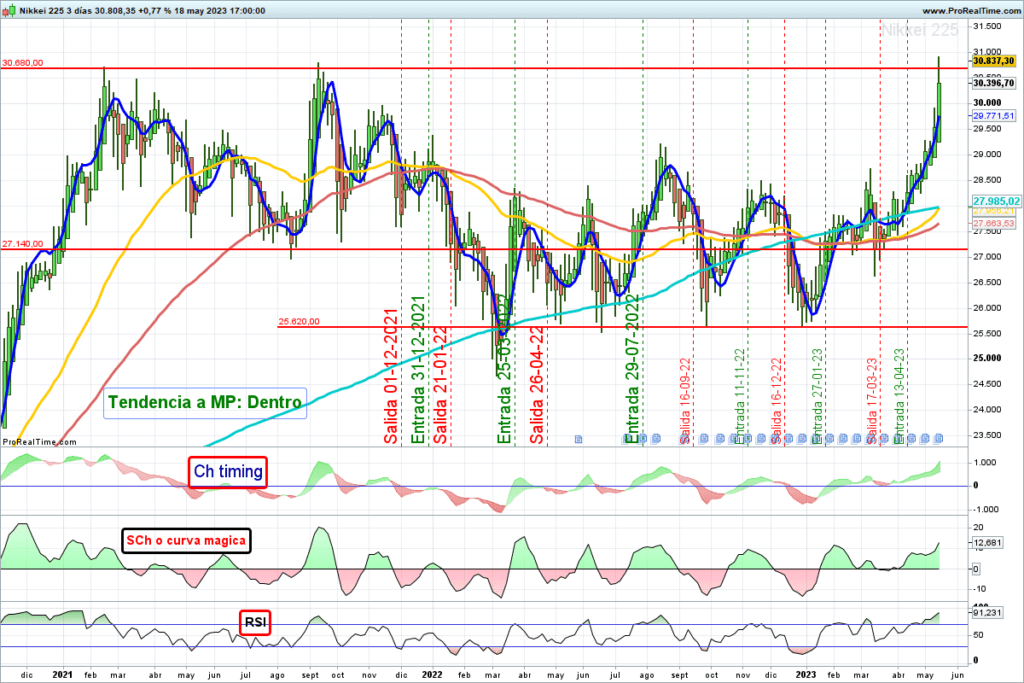Click the Nikkei 225 3 días title text

[x=56, y=10]
